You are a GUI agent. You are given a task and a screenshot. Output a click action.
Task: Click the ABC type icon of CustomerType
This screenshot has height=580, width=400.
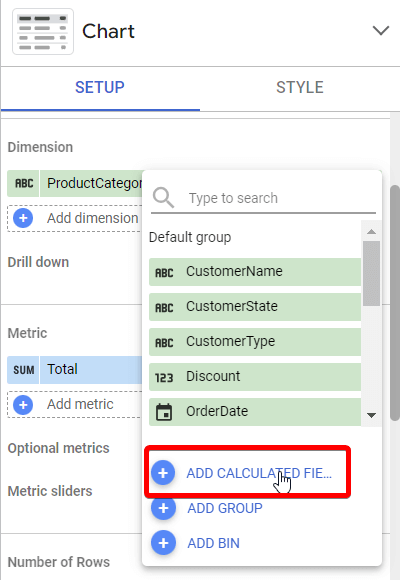click(164, 343)
